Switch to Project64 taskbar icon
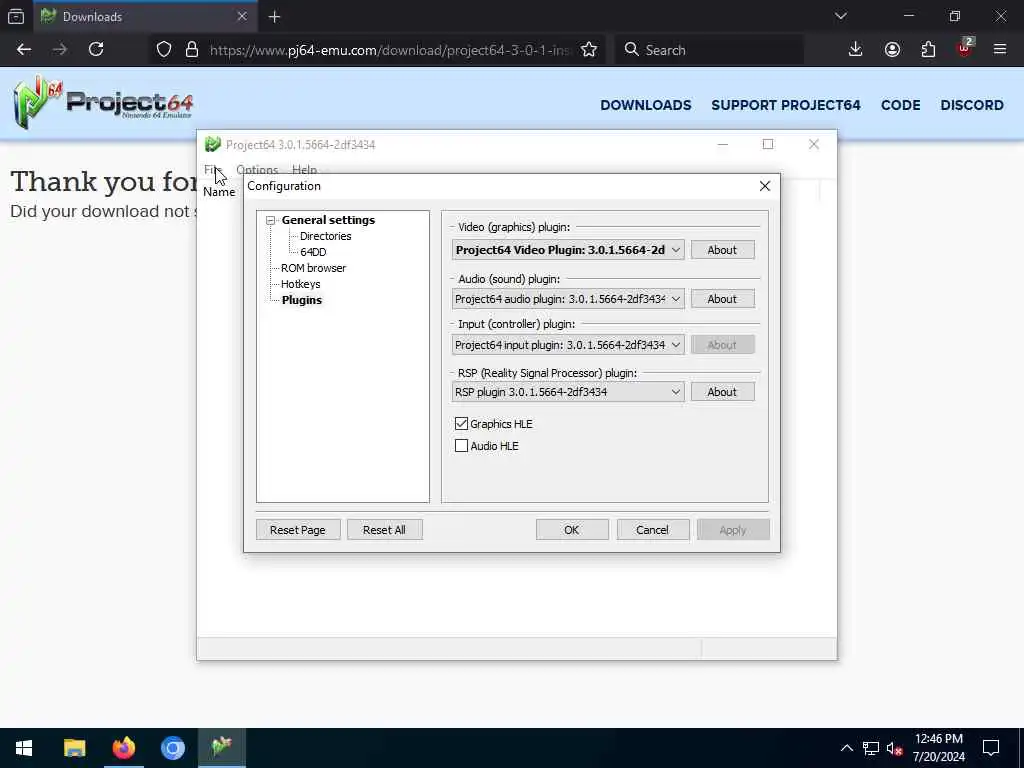The width and height of the screenshot is (1024, 768). click(222, 748)
